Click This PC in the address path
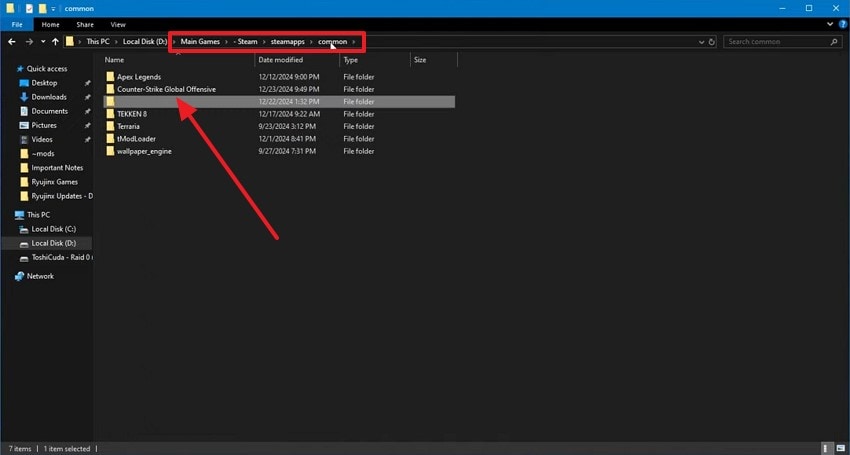850x455 pixels. pyautogui.click(x=98, y=42)
